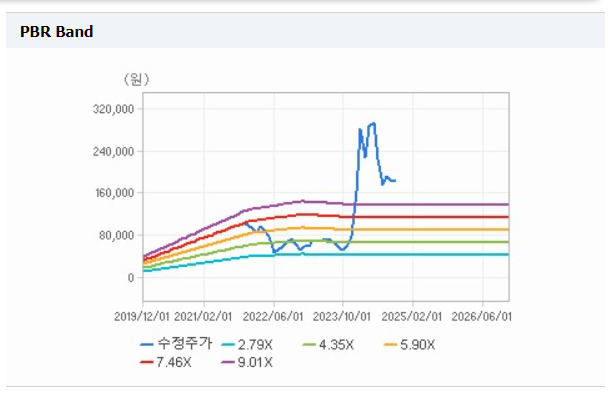The height and width of the screenshot is (398, 615).
Task: Click the 2022/06/01 date label
Action: [273, 316]
